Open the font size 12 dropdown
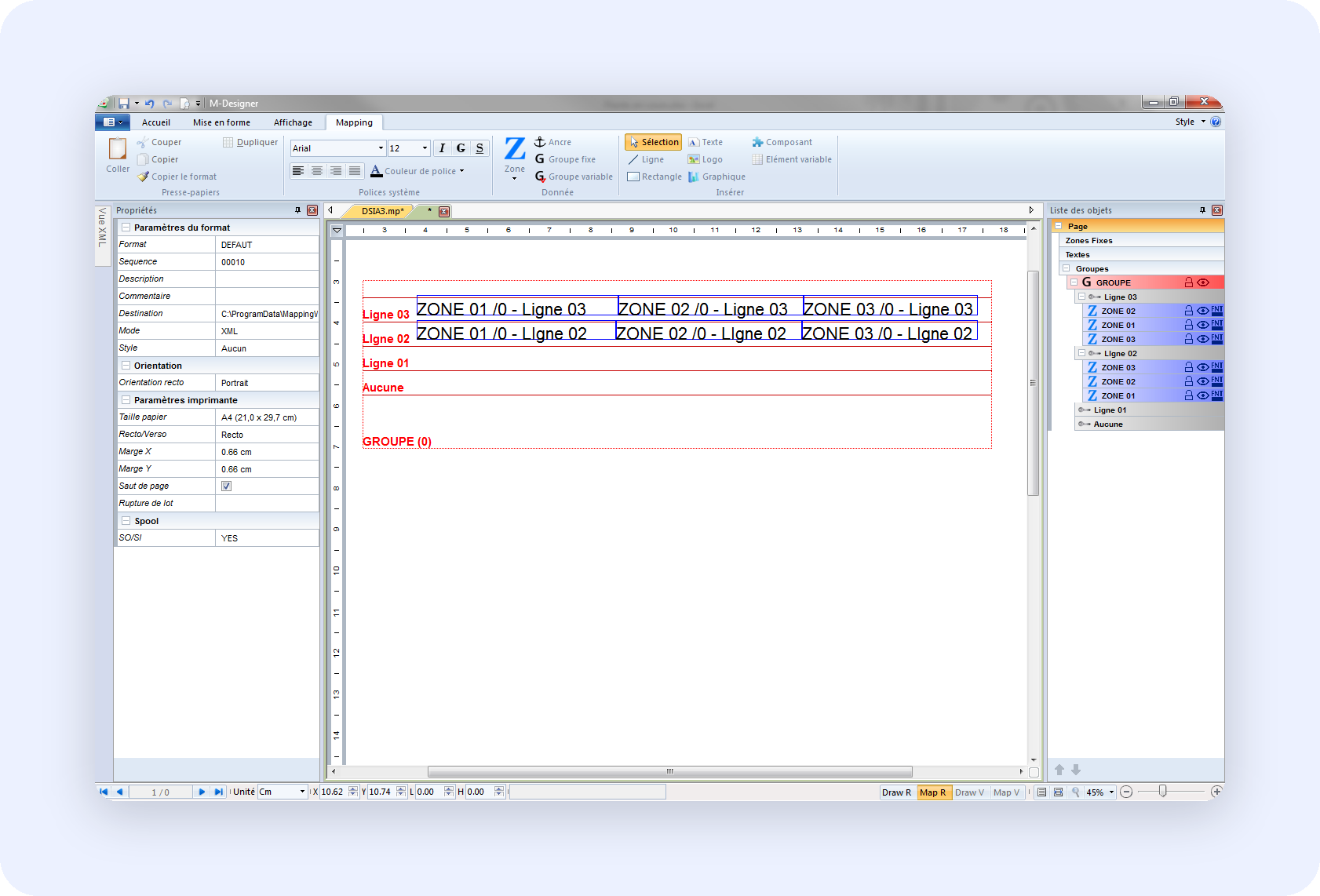The image size is (1320, 896). 425,148
